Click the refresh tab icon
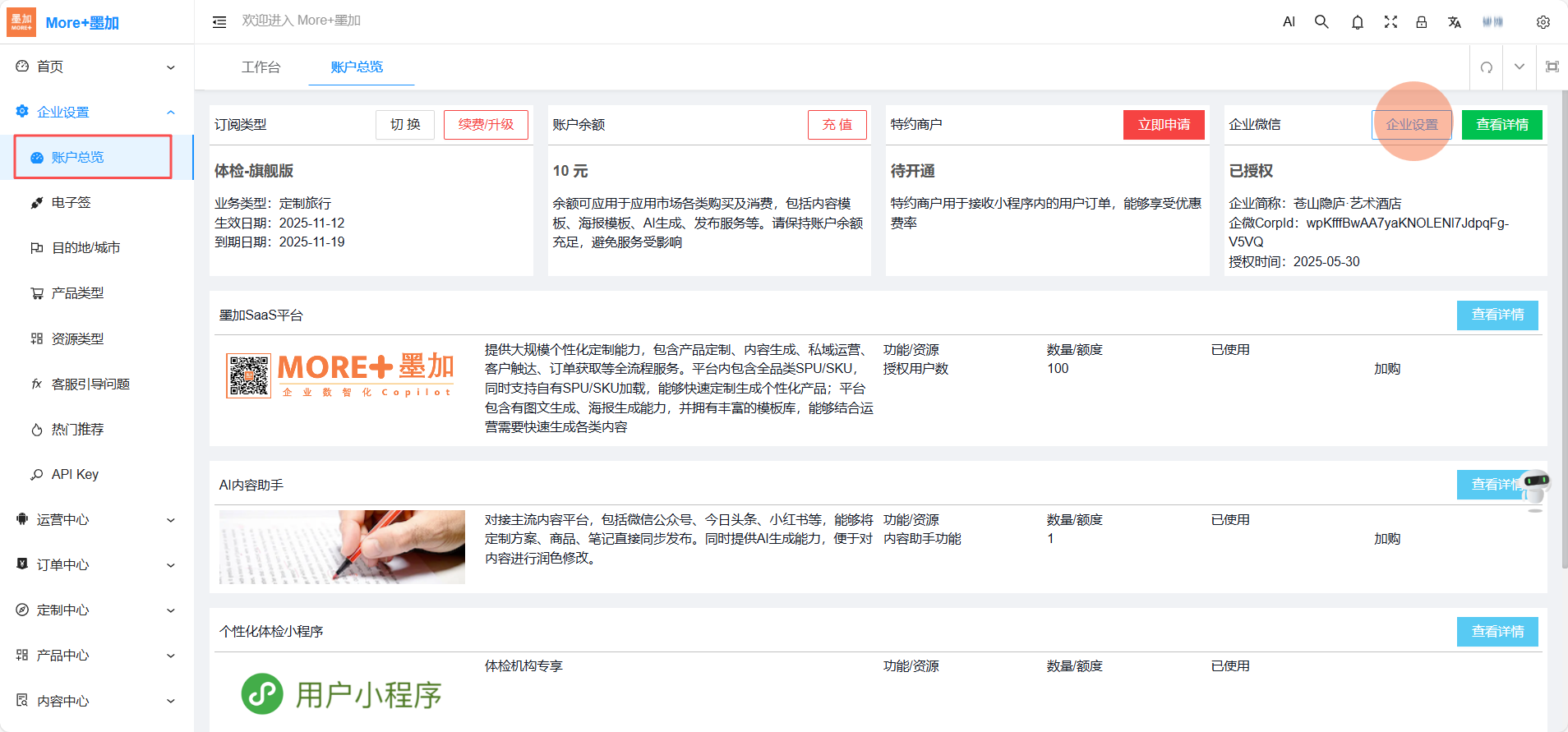Screen dimensions: 1568x732 tap(1486, 67)
